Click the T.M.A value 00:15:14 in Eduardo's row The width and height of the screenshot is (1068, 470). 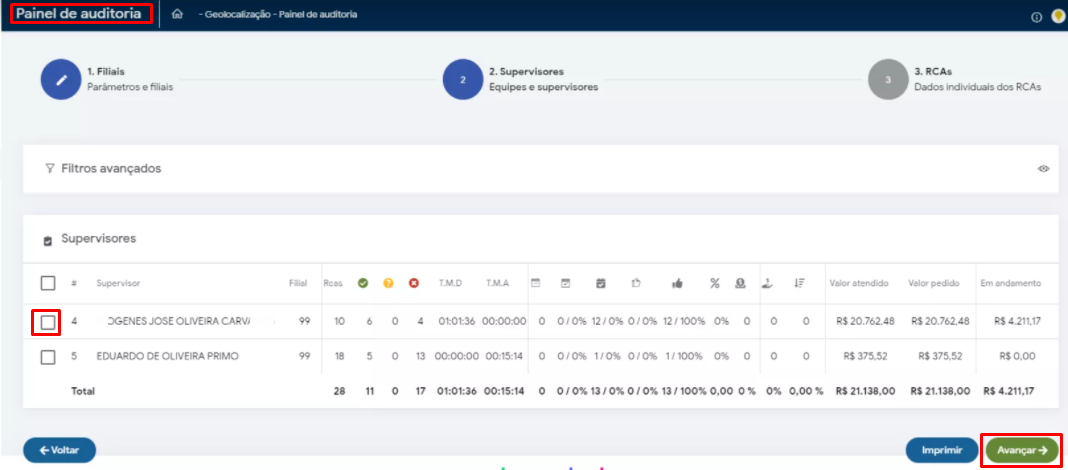pos(504,356)
